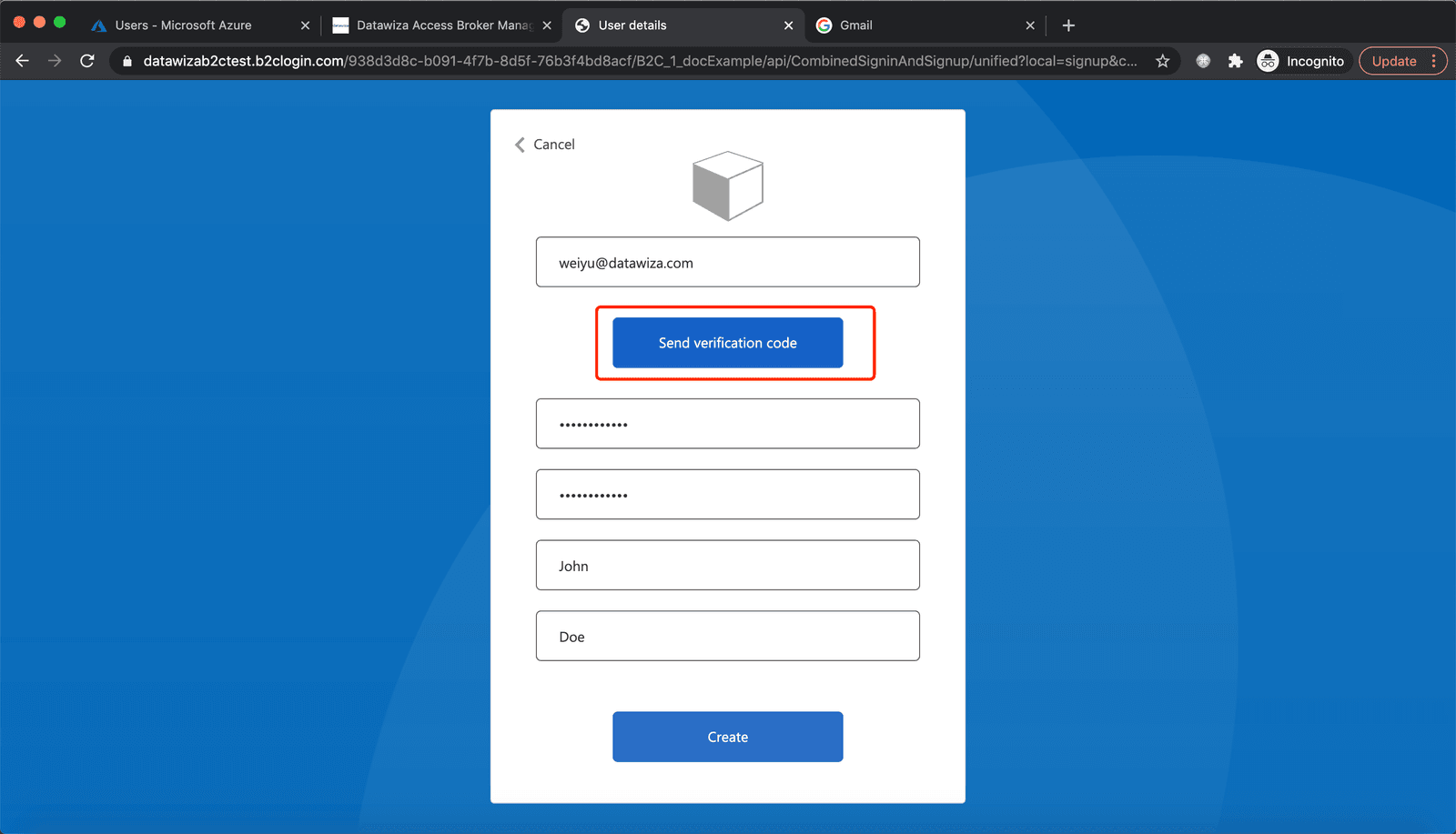
Task: Focus the confirm password field
Action: [728, 495]
